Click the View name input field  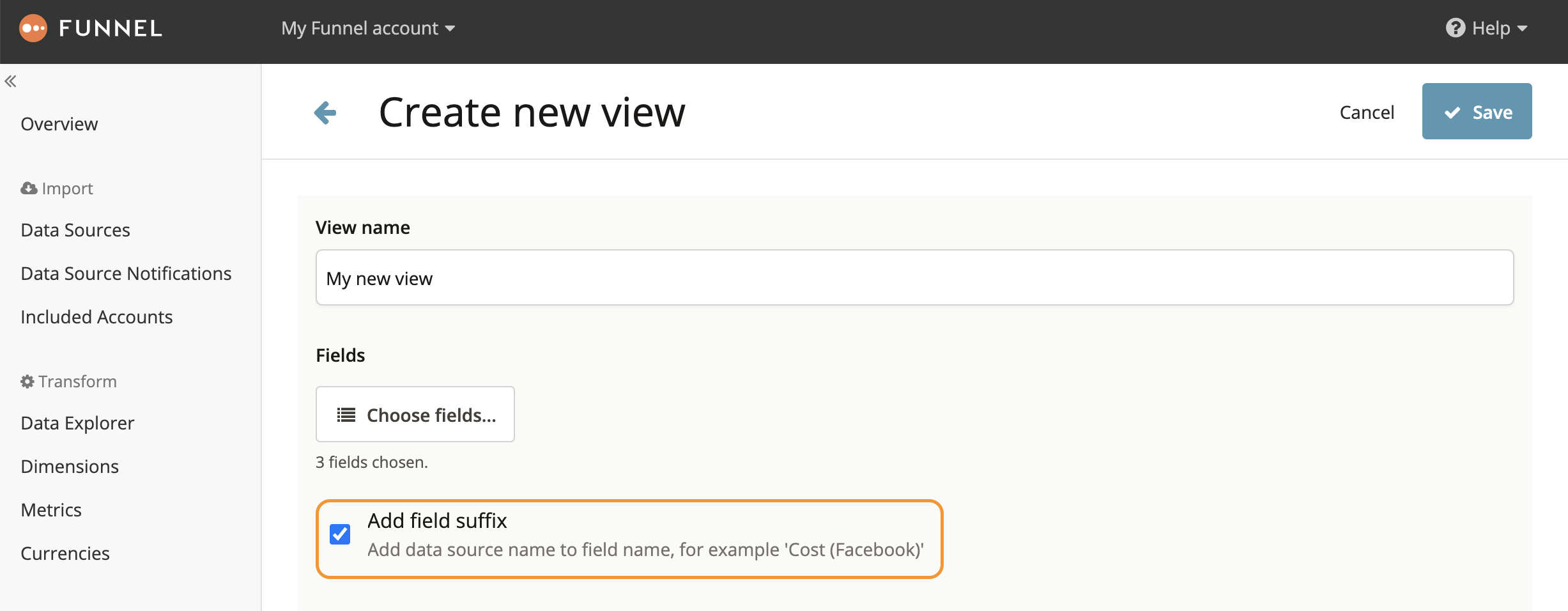[x=914, y=277]
